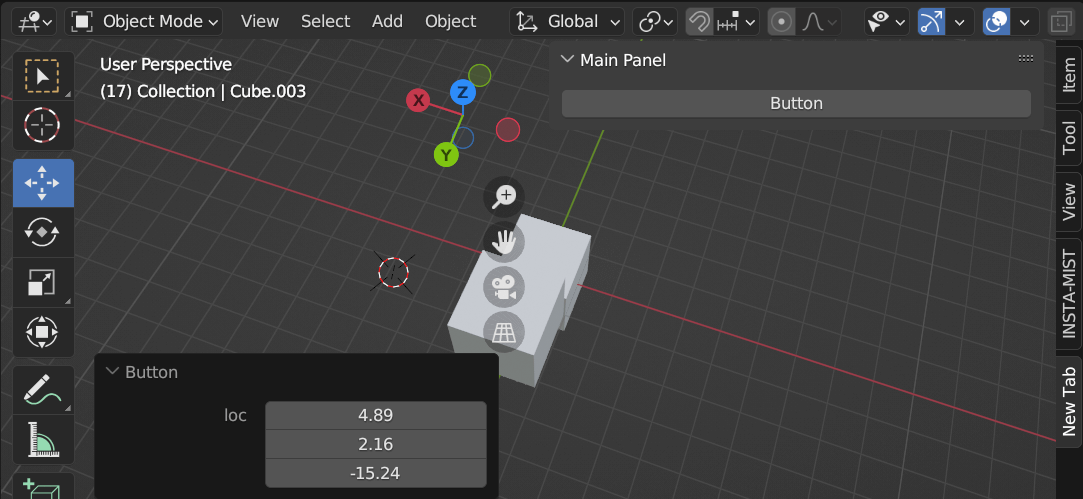The width and height of the screenshot is (1083, 499).
Task: Click the red X axis gizmo
Action: click(x=418, y=100)
